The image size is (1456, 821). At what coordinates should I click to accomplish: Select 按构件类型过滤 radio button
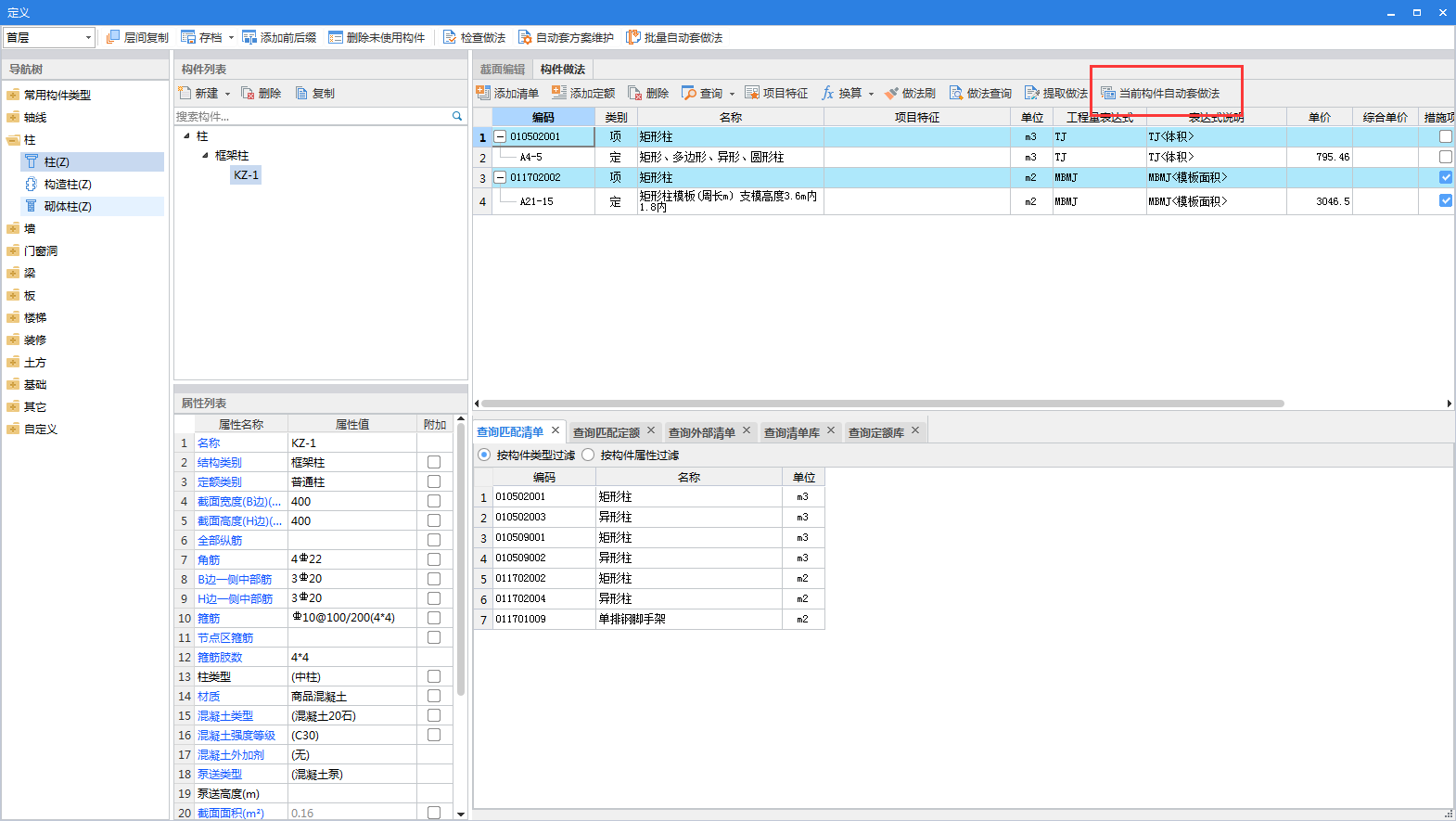(x=484, y=455)
